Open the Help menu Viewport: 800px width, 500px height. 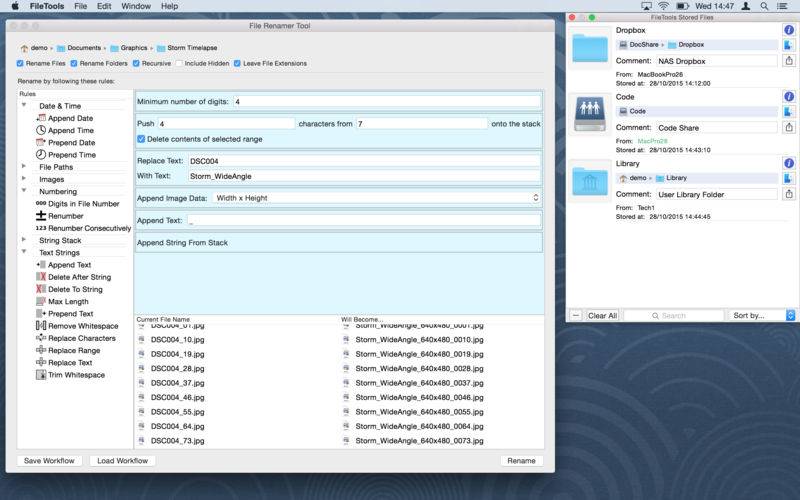coord(169,6)
